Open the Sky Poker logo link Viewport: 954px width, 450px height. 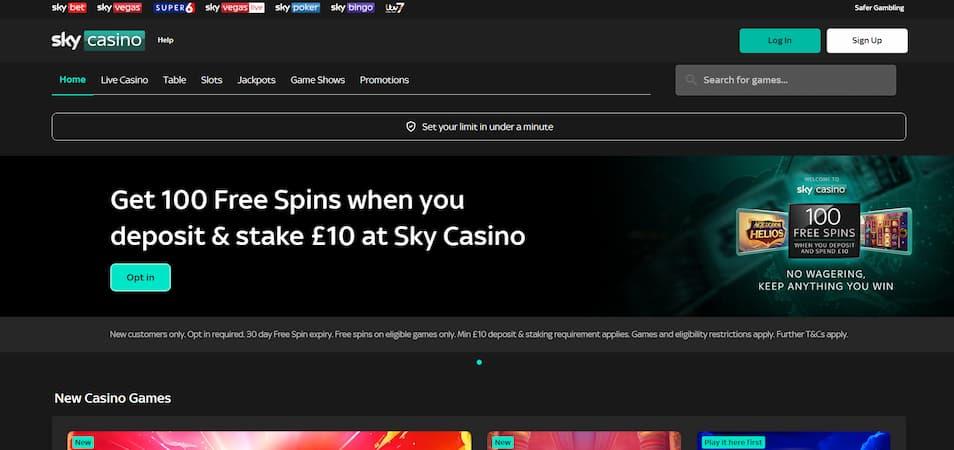(x=297, y=8)
